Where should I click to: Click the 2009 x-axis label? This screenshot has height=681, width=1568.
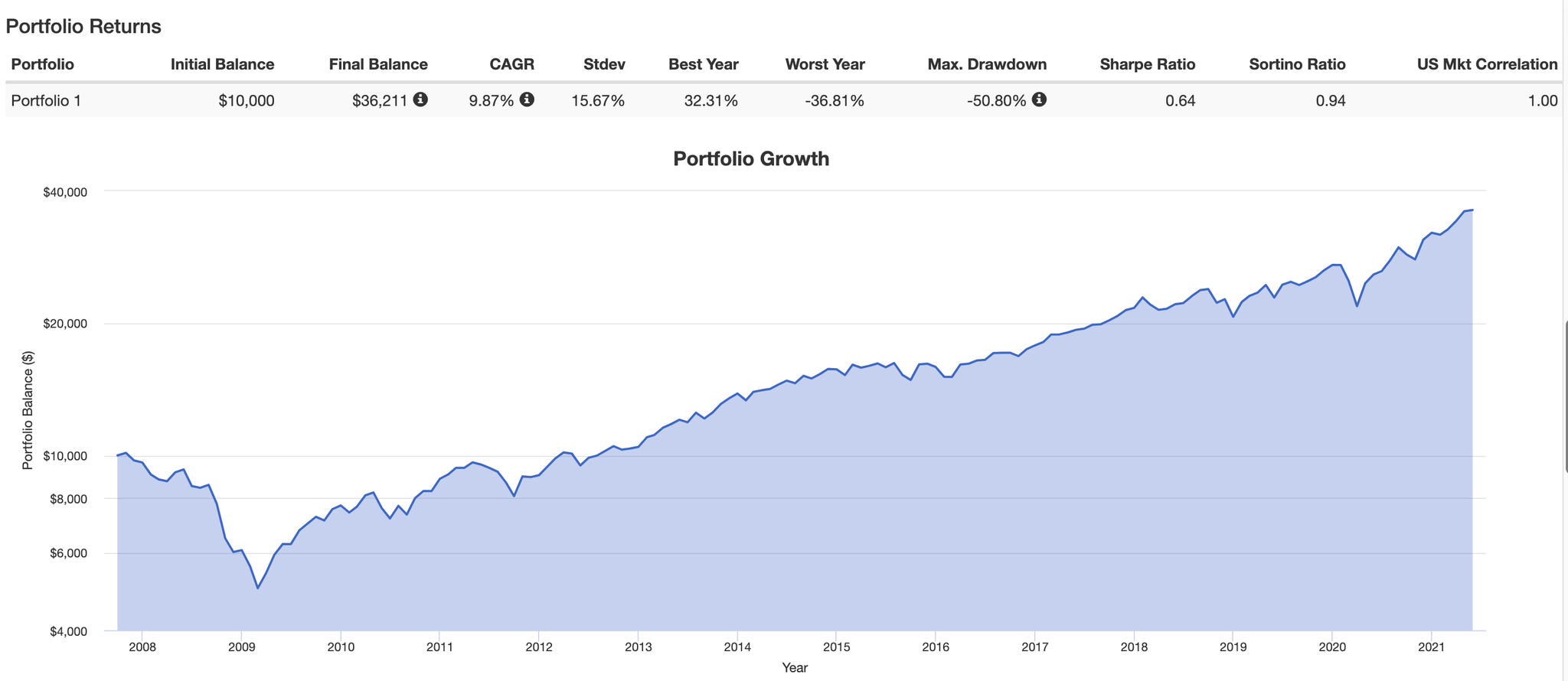point(241,647)
